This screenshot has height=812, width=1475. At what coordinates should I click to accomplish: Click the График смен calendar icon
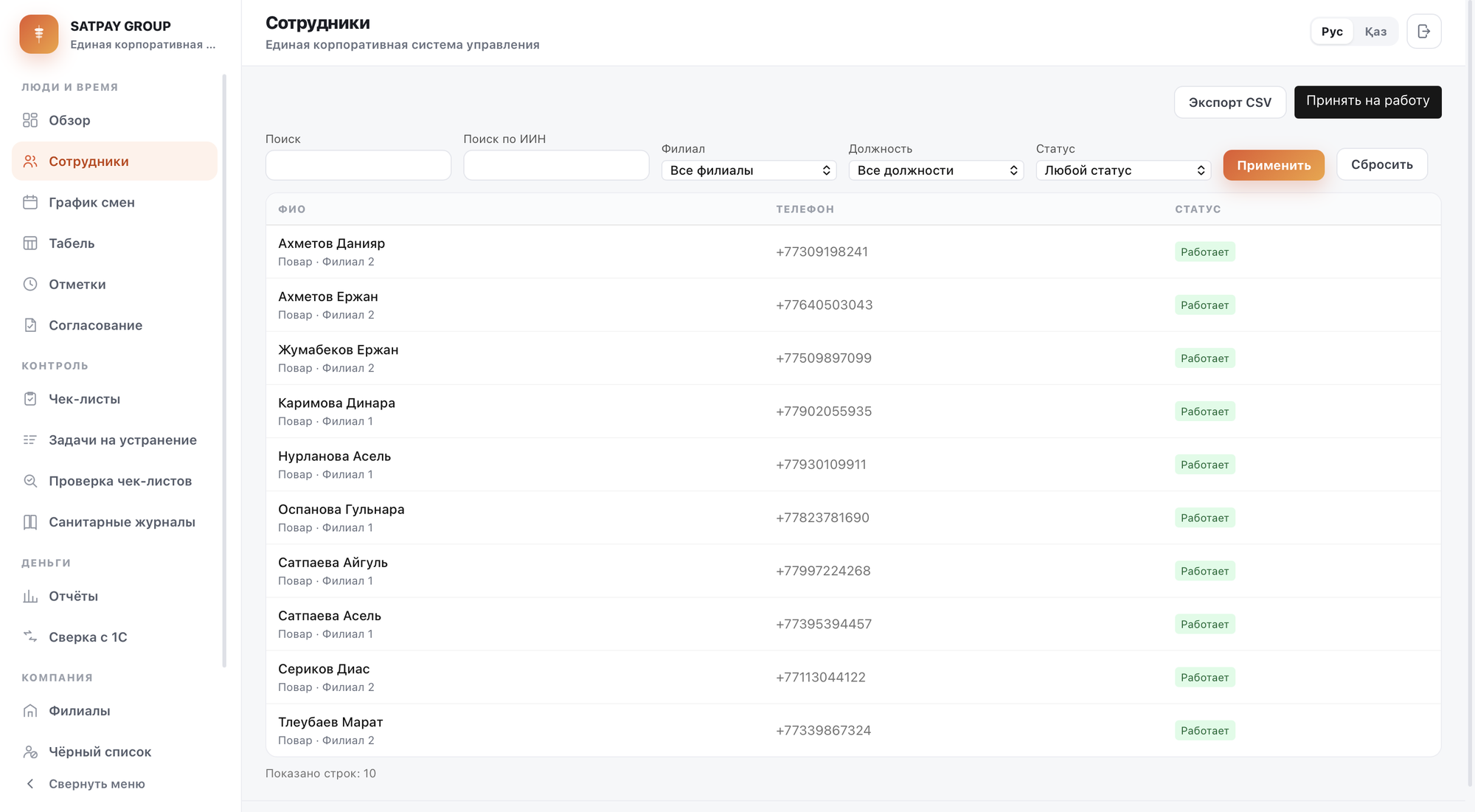coord(30,202)
